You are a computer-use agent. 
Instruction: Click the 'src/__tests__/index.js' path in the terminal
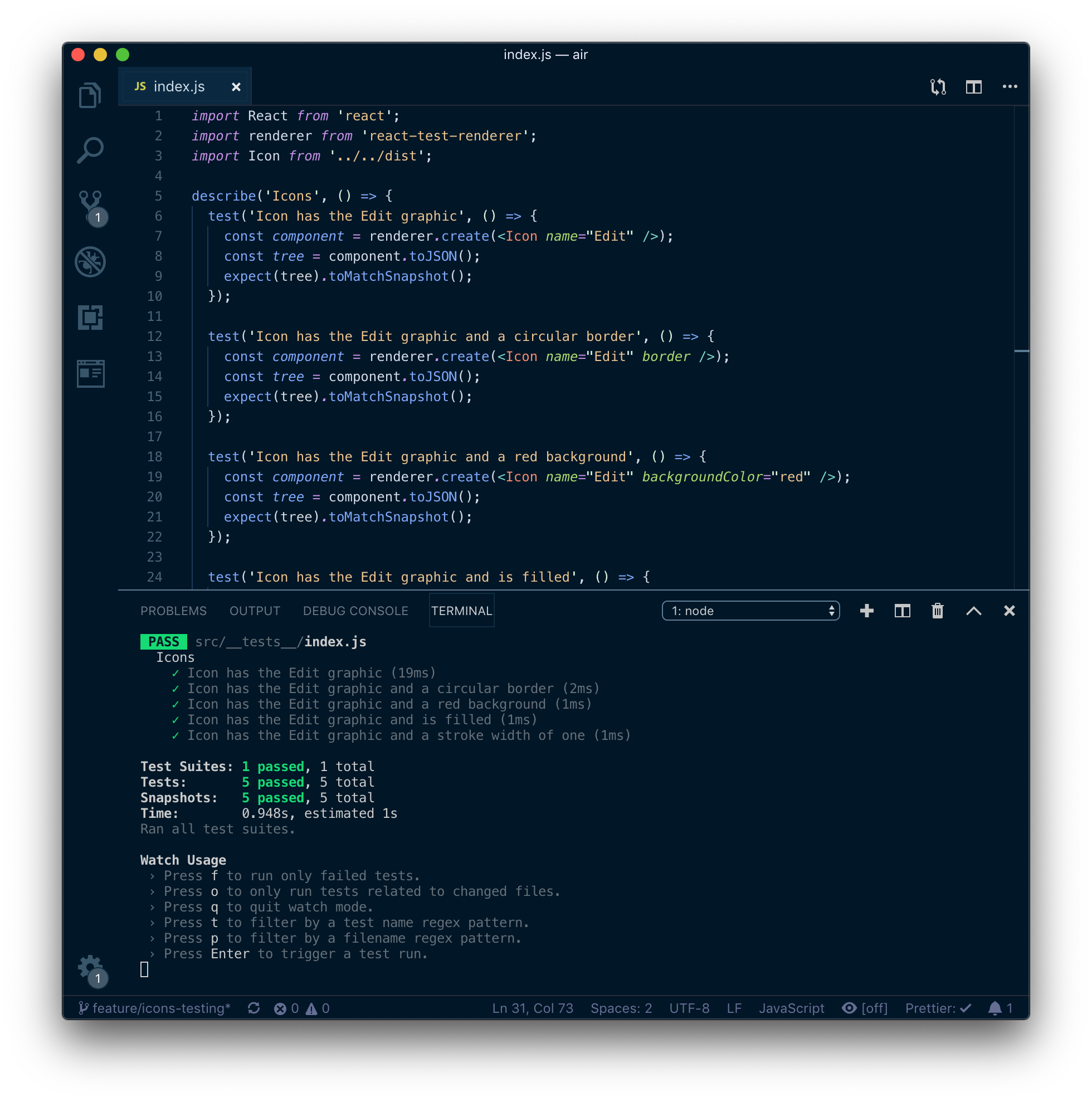click(x=281, y=642)
